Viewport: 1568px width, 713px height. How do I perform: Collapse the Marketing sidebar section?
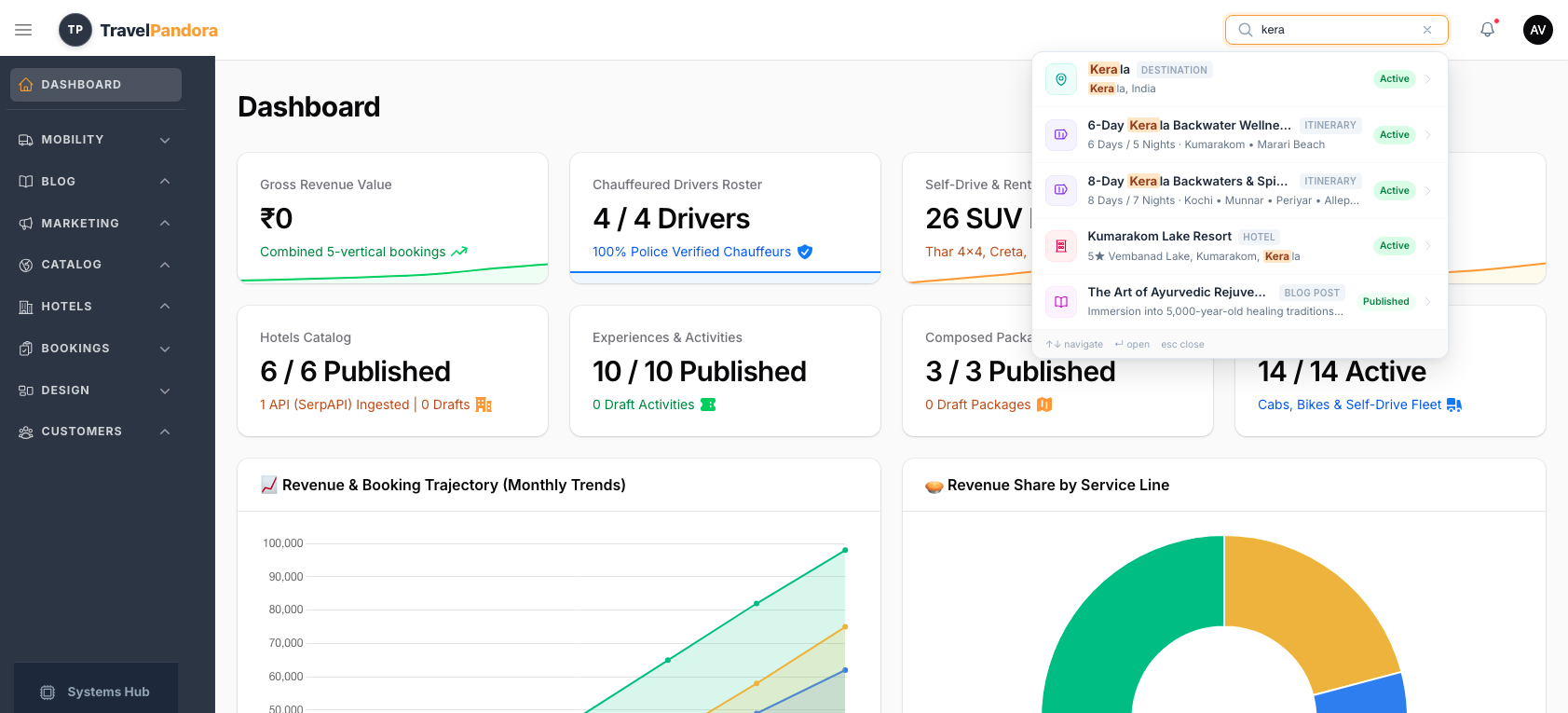[96, 224]
